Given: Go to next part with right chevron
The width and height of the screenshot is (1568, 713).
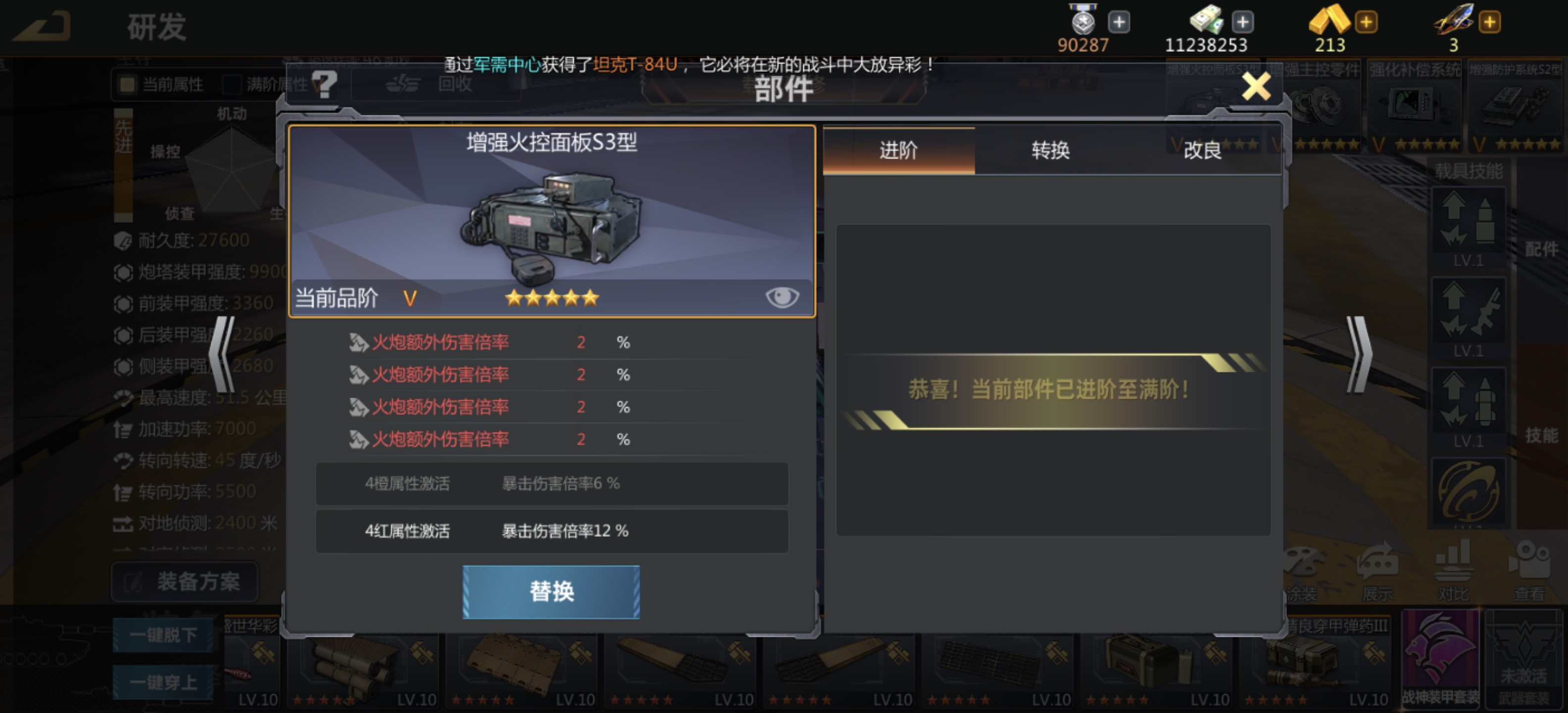Looking at the screenshot, I should tap(1359, 355).
